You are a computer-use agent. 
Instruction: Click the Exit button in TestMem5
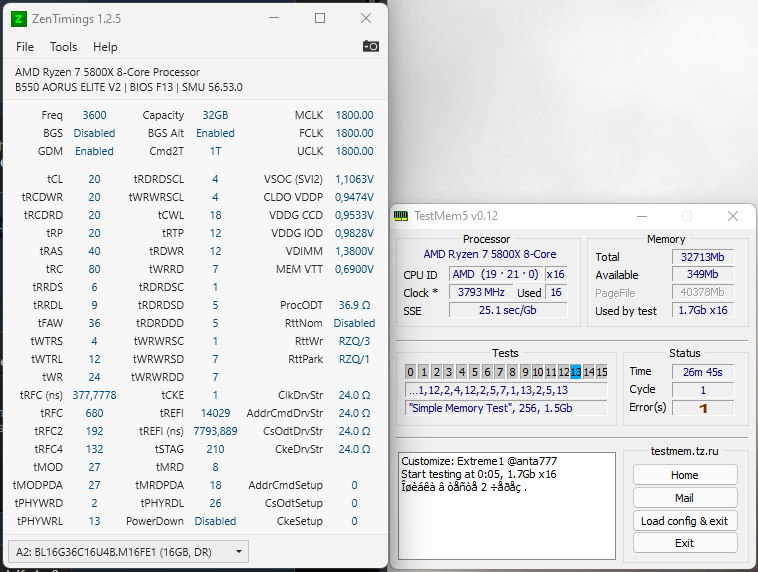tap(685, 543)
